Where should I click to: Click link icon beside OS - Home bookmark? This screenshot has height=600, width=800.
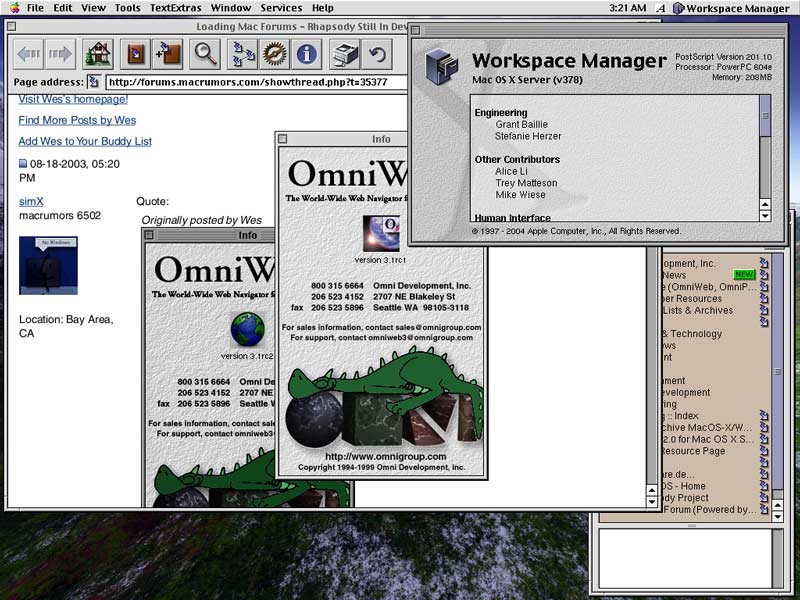763,486
